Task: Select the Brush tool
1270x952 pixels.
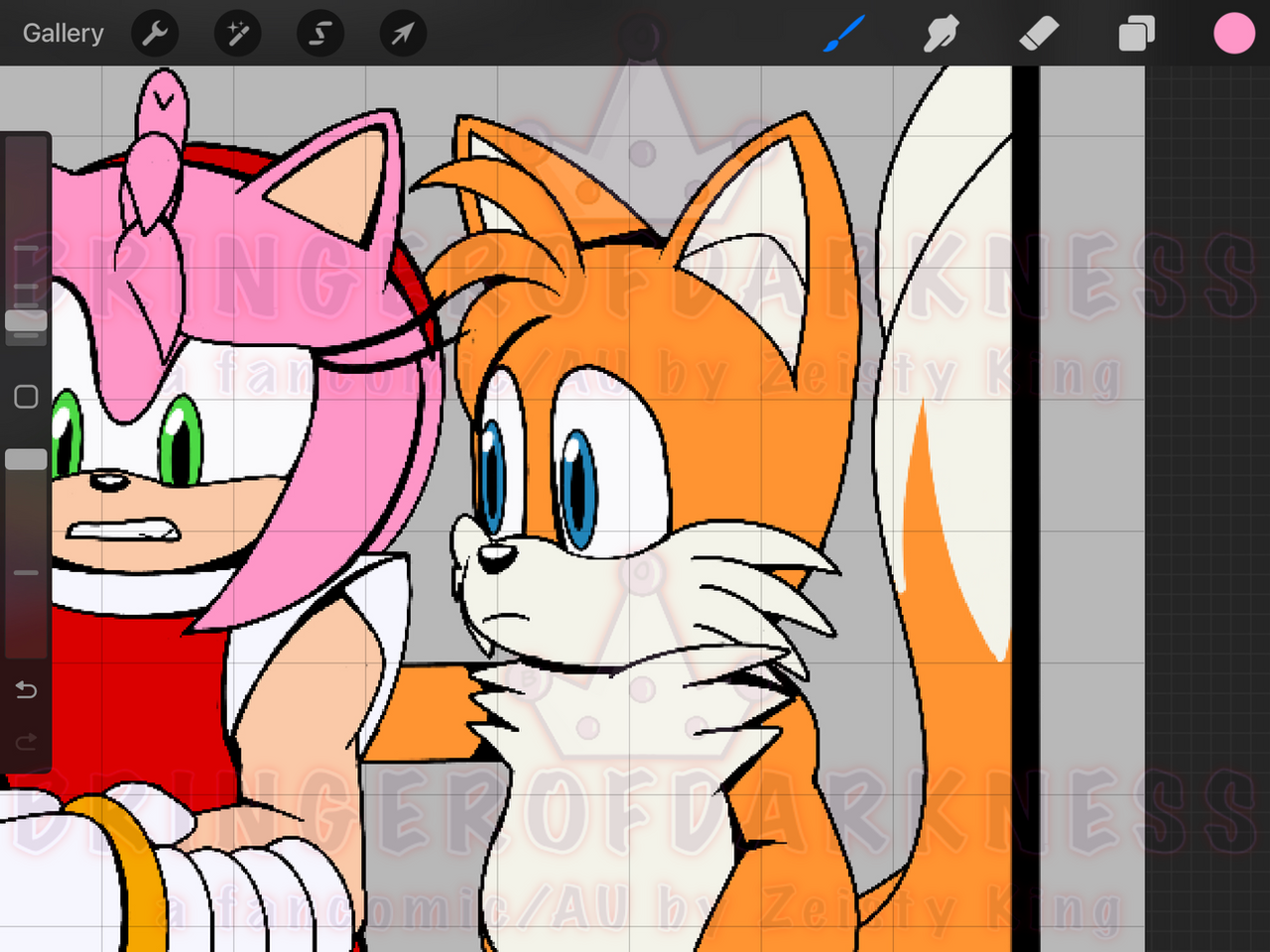Action: 844,34
